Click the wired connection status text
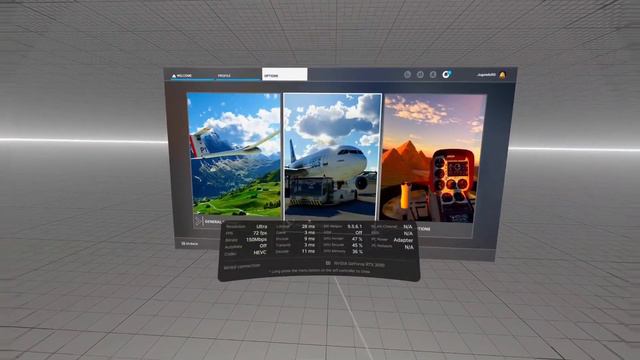Image resolution: width=640 pixels, height=360 pixels. coord(242,266)
